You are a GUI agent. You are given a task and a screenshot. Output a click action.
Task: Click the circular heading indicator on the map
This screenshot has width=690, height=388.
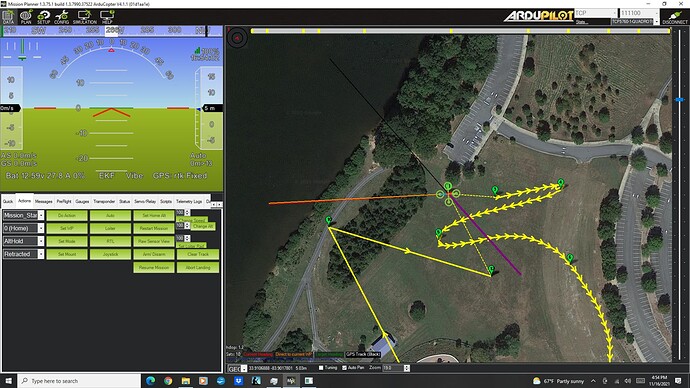(x=238, y=38)
